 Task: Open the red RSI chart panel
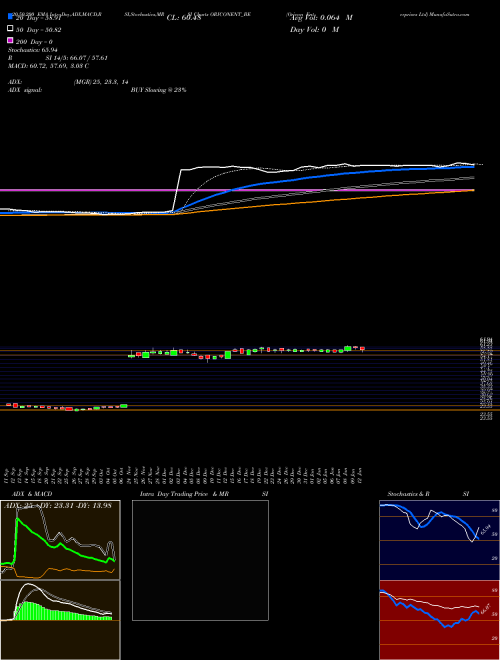pyautogui.click(x=439, y=620)
